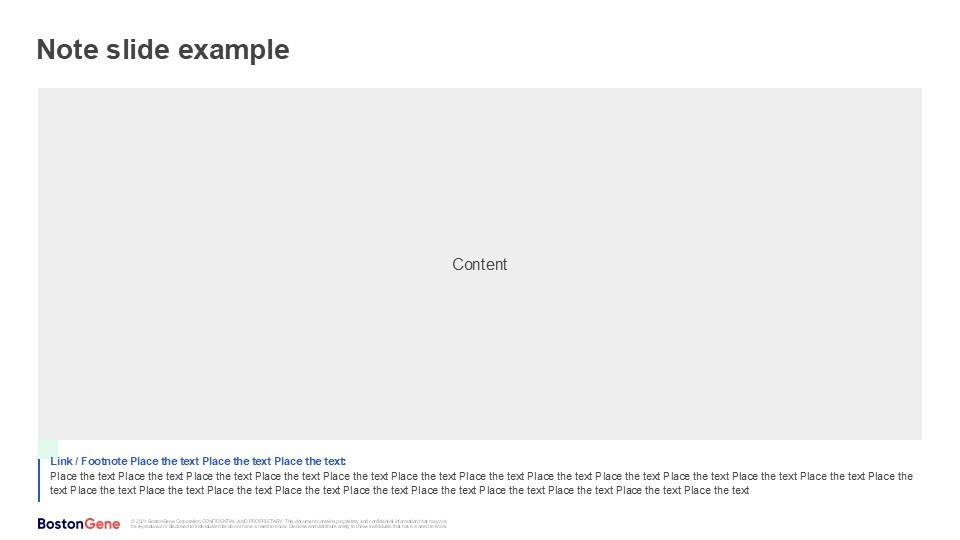Click the first line of the copyright notice
This screenshot has width=960, height=540.
click(x=289, y=521)
